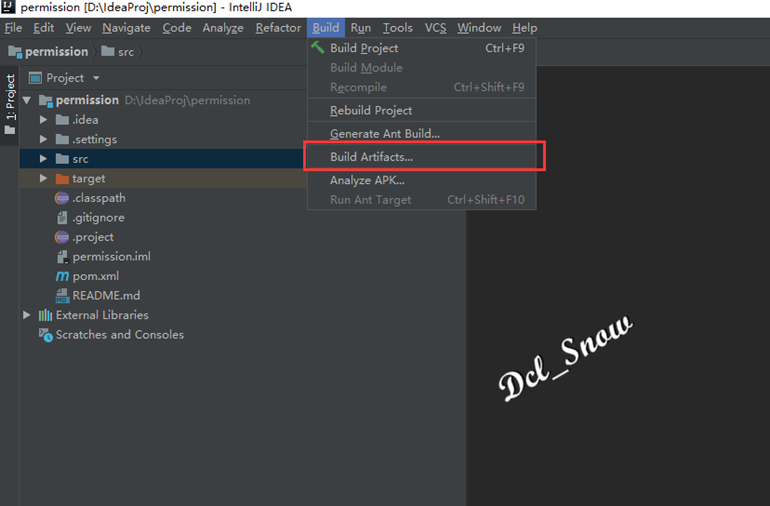Click src folder icon in breadcrumb
The image size is (770, 506).
(x=108, y=51)
